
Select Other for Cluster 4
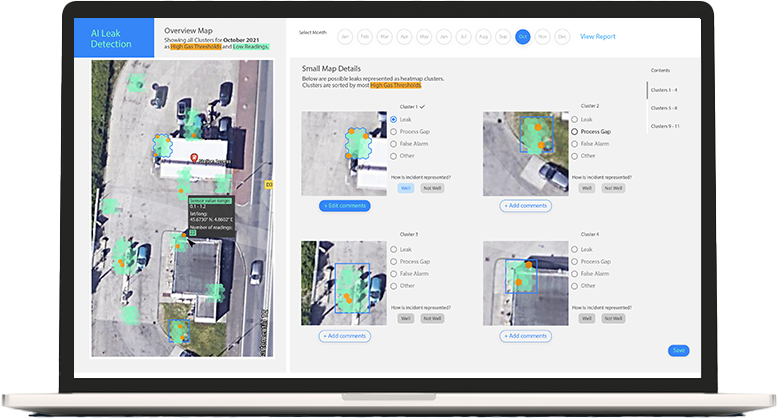click(x=575, y=286)
